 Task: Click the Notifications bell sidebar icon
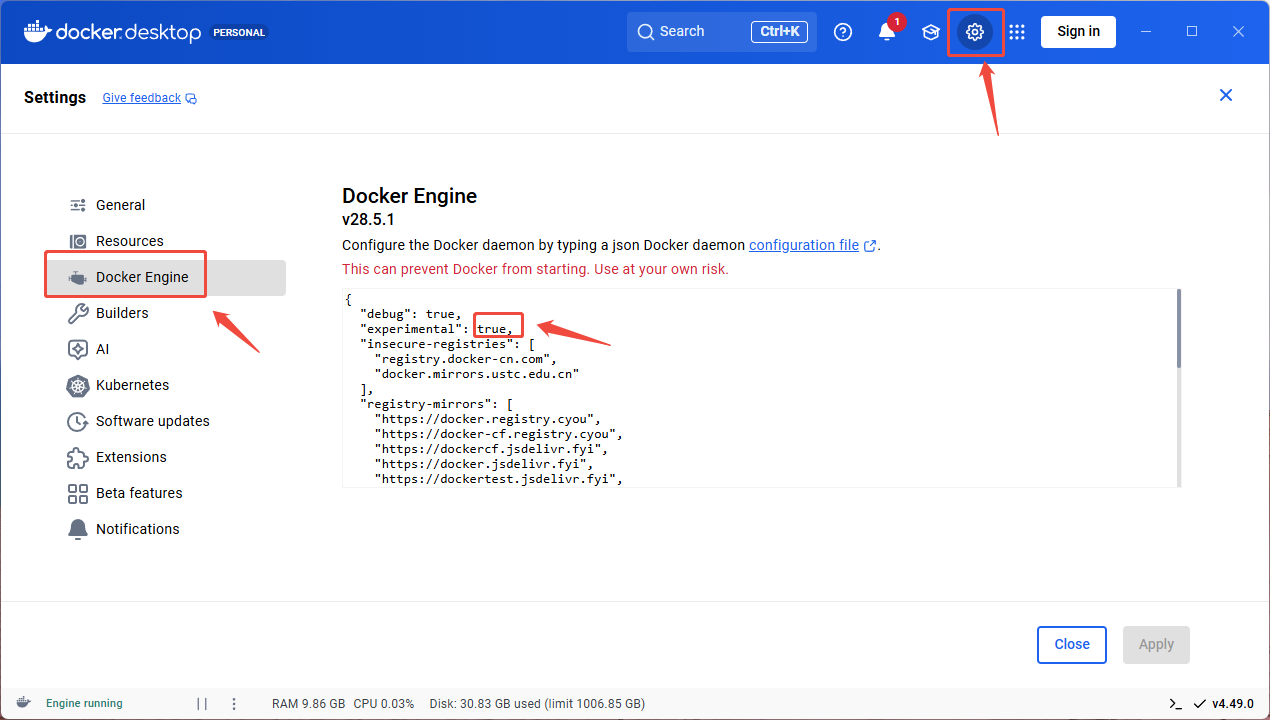78,529
